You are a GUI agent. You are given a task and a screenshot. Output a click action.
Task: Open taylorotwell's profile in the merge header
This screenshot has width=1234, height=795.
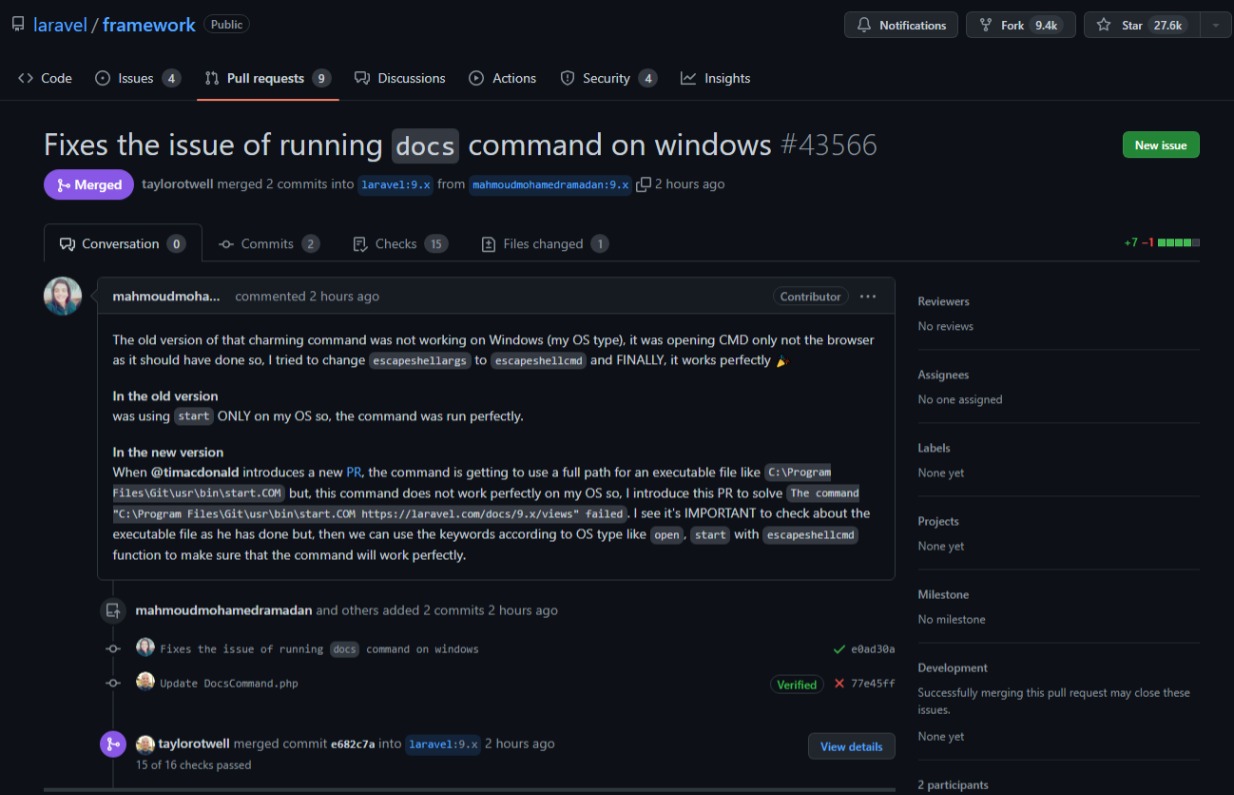[x=178, y=184]
